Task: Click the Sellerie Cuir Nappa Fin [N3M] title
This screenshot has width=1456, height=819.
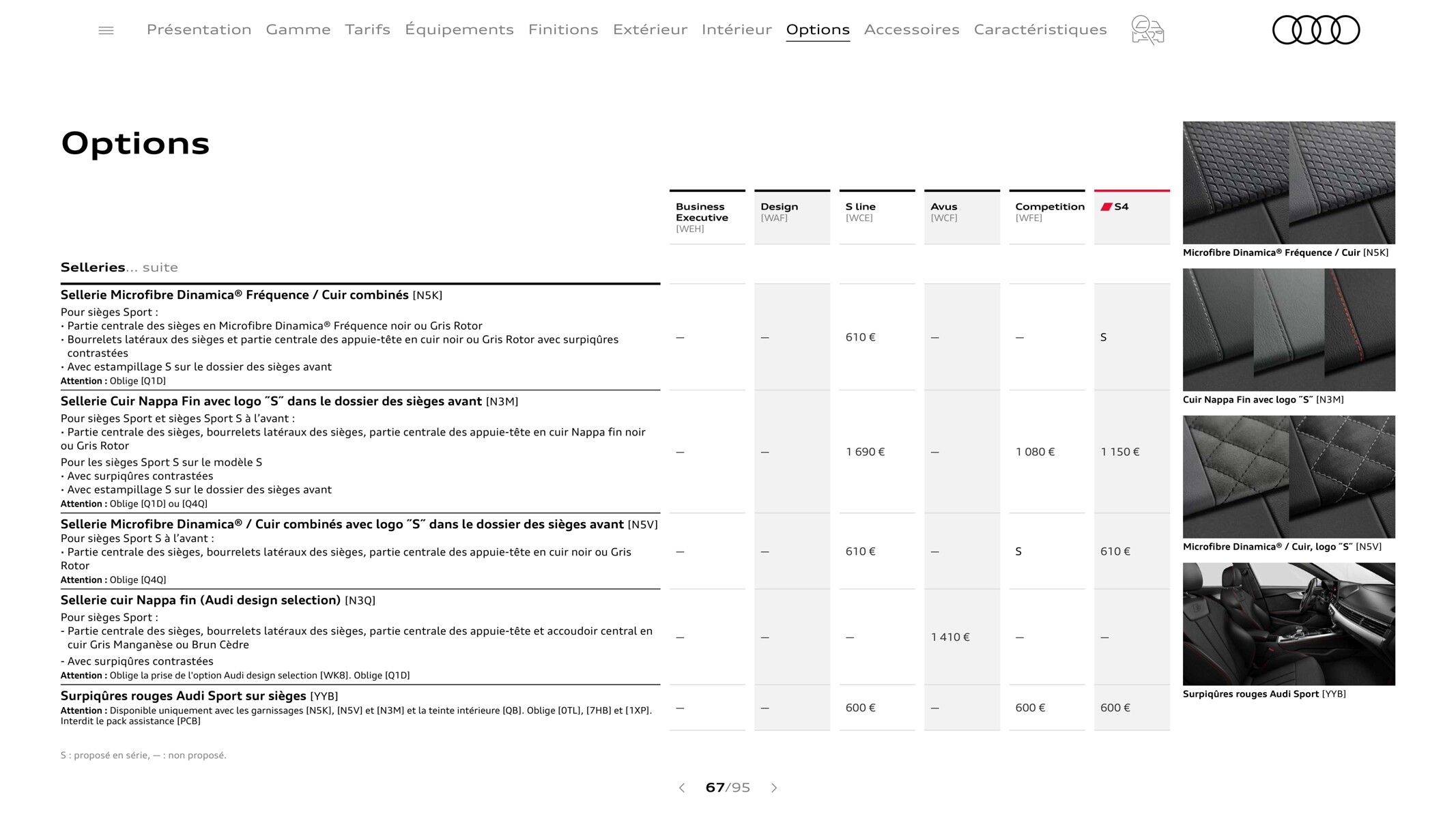Action: click(x=289, y=401)
